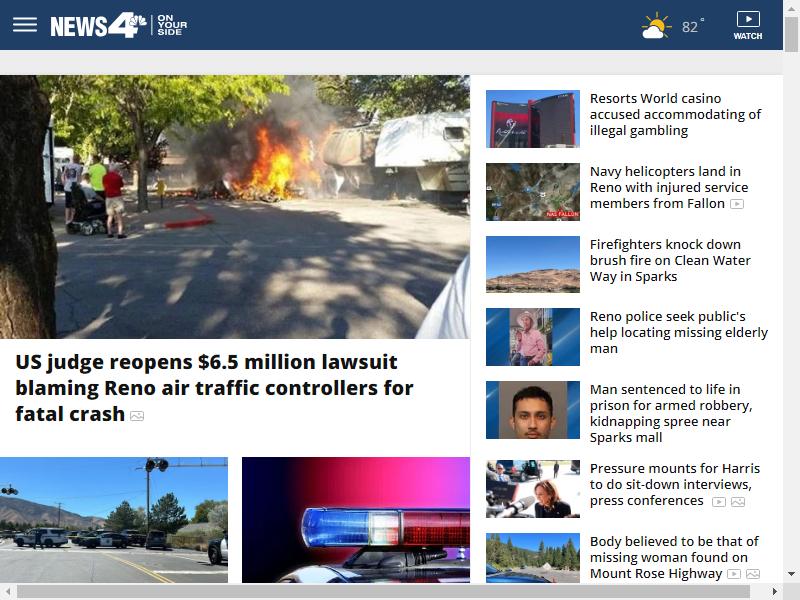Click the horizontal scrollbar left arrow
Viewport: 800px width, 600px height.
pos(8,592)
